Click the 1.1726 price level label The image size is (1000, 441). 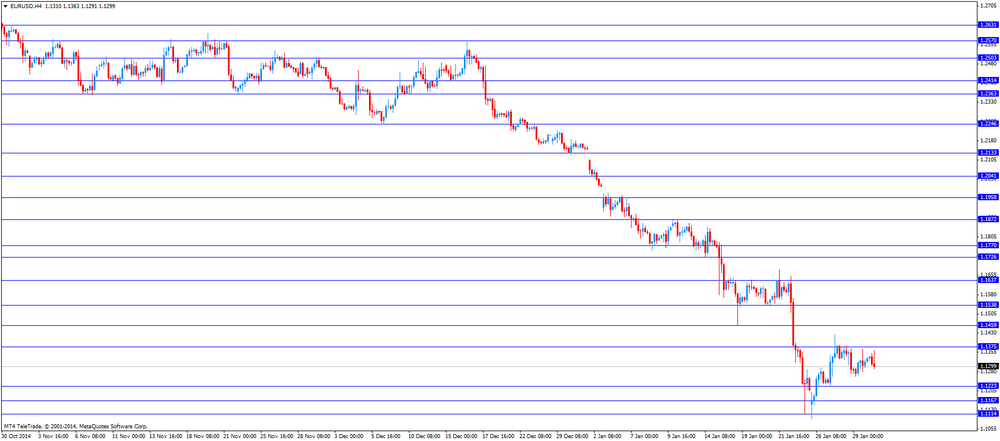(x=989, y=257)
